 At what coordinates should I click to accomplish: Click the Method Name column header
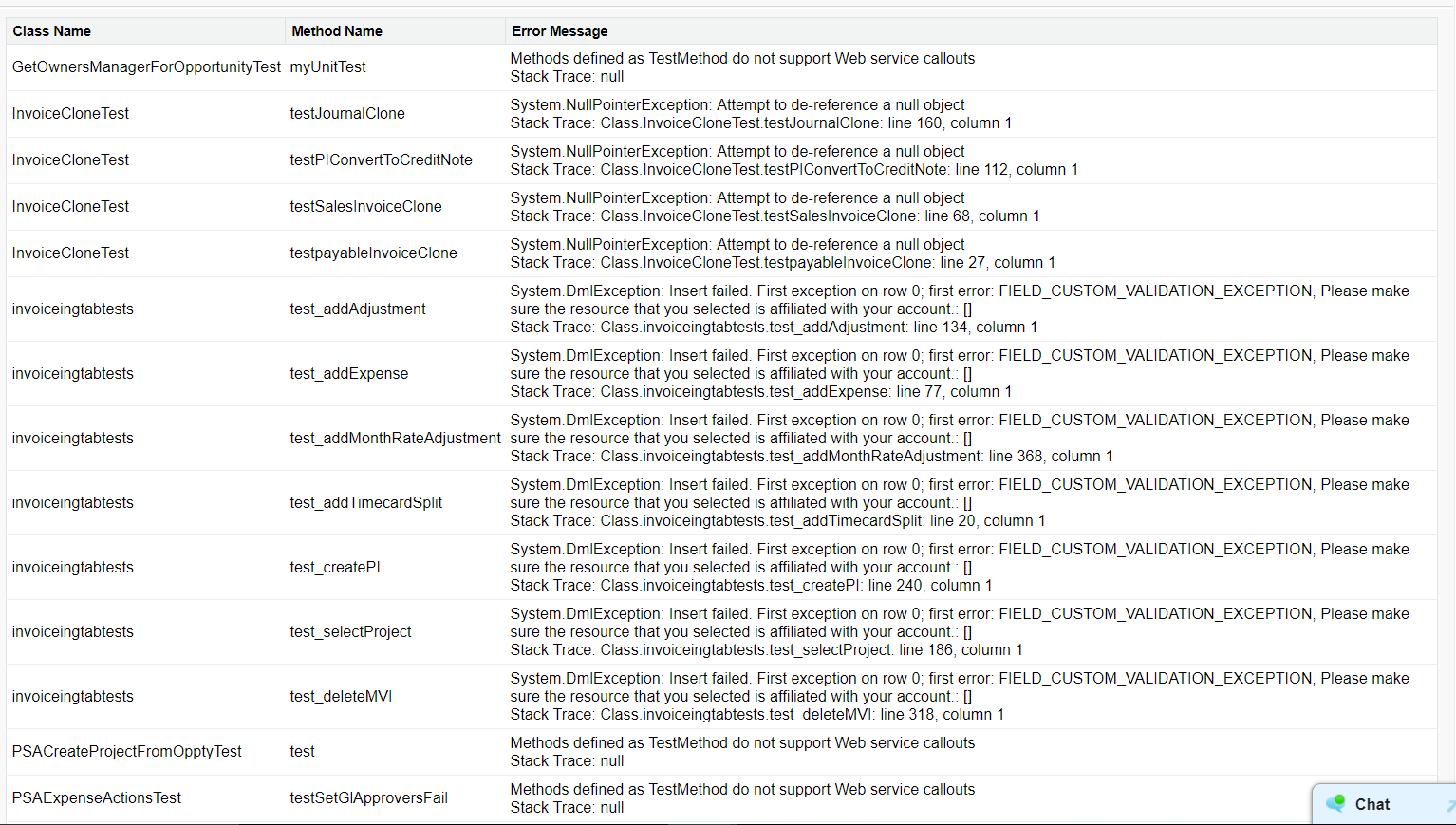[337, 31]
